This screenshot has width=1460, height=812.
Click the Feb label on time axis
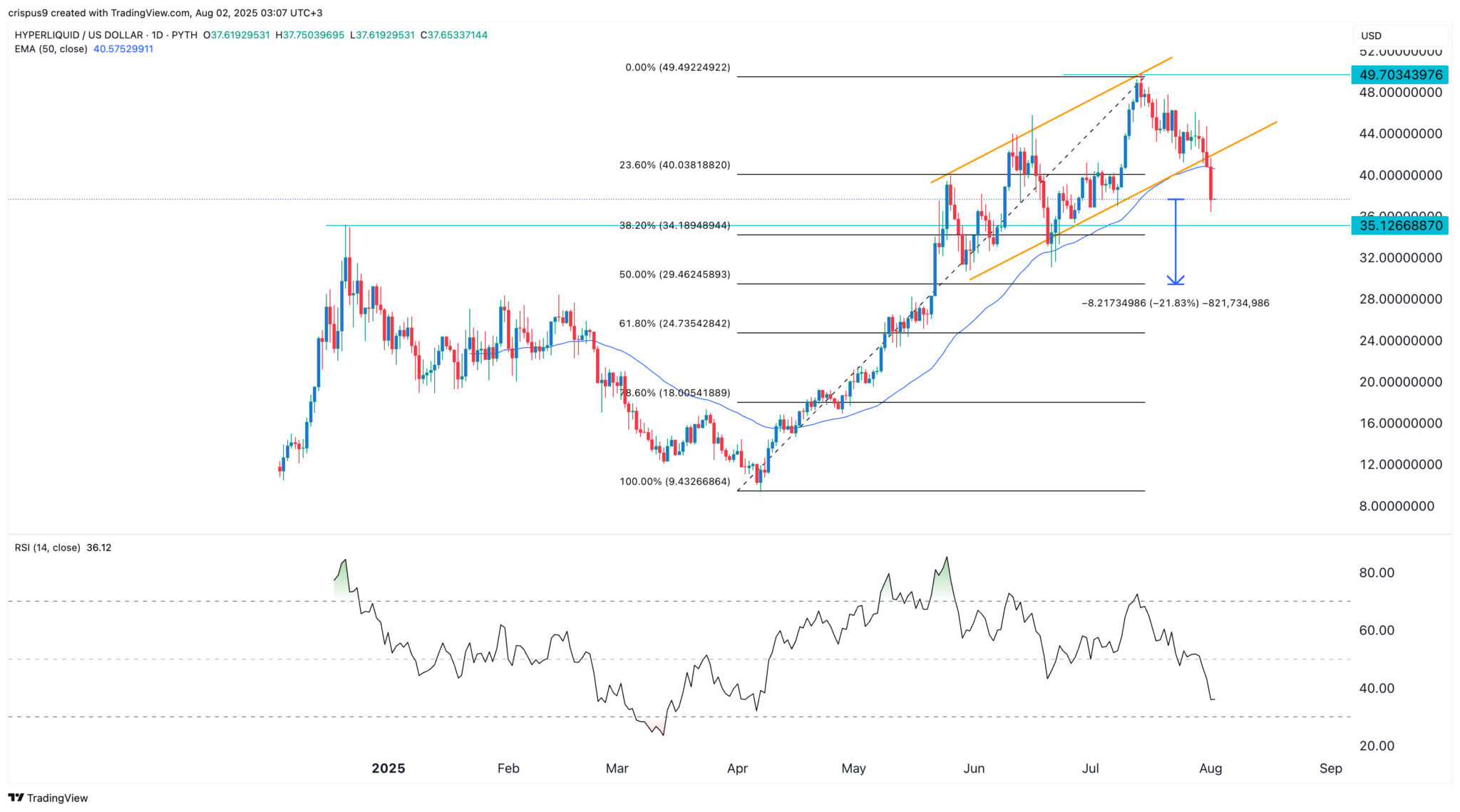click(x=508, y=769)
